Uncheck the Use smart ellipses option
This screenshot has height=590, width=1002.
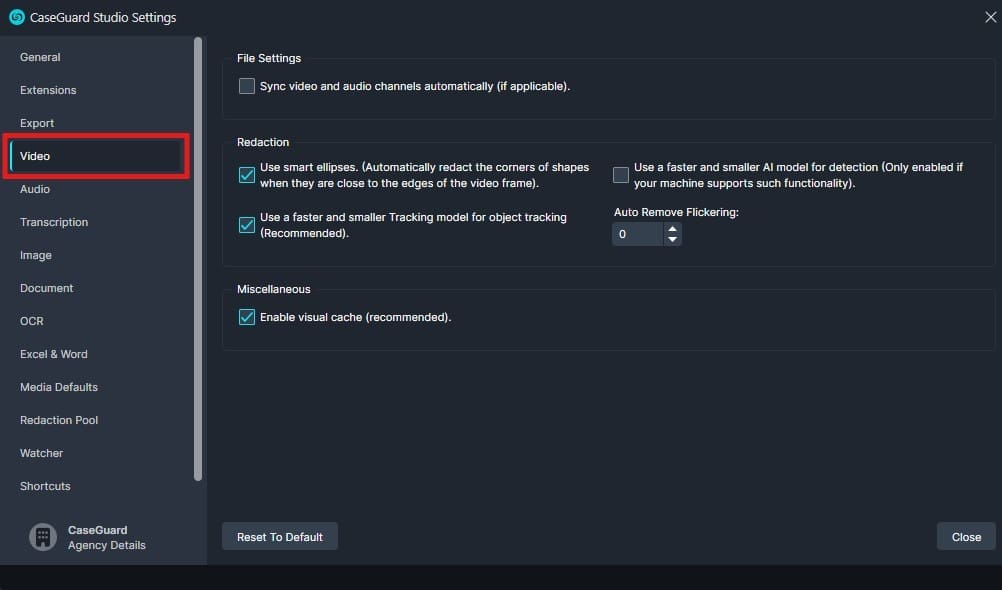(247, 176)
